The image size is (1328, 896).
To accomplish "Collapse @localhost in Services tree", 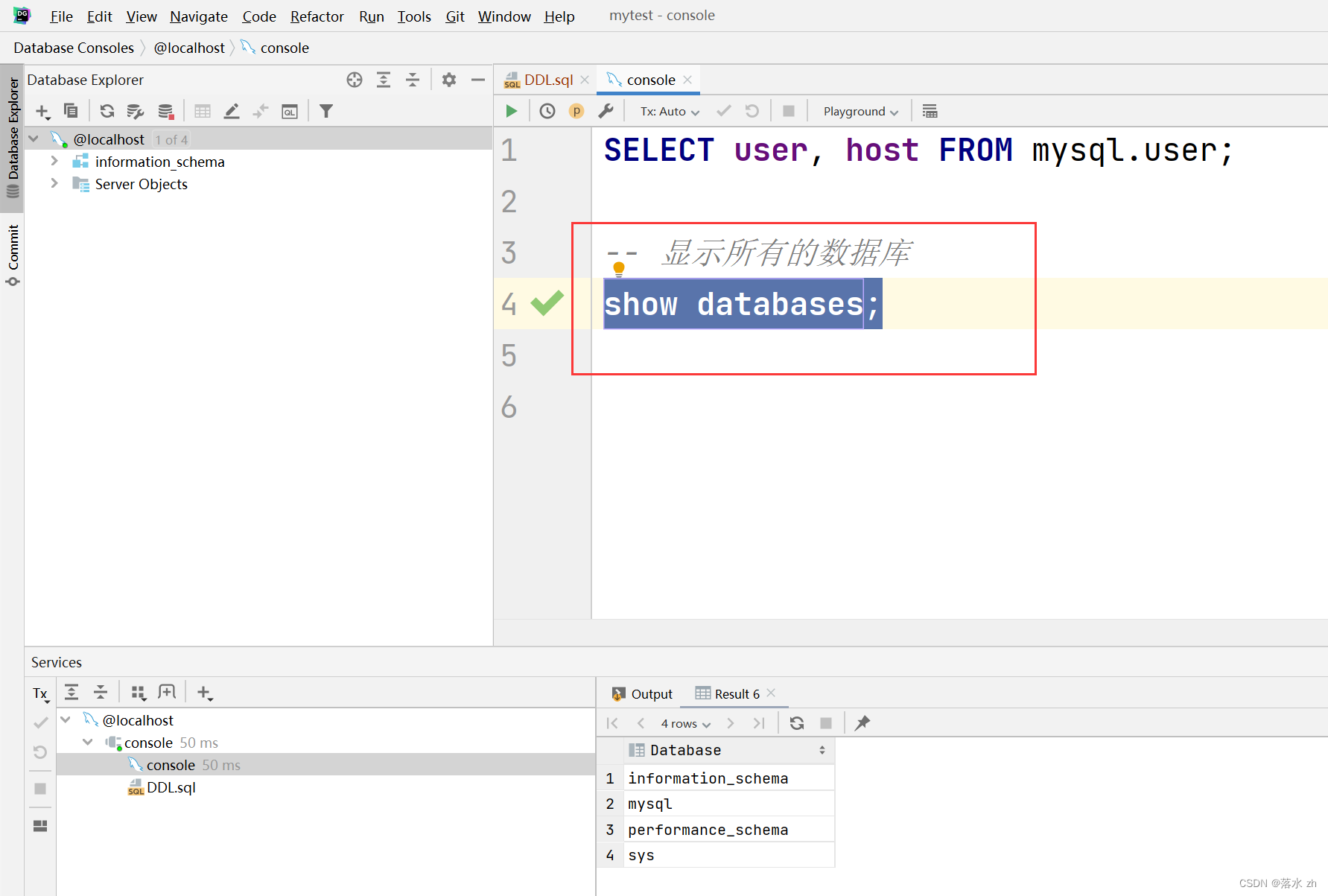I will coord(66,719).
